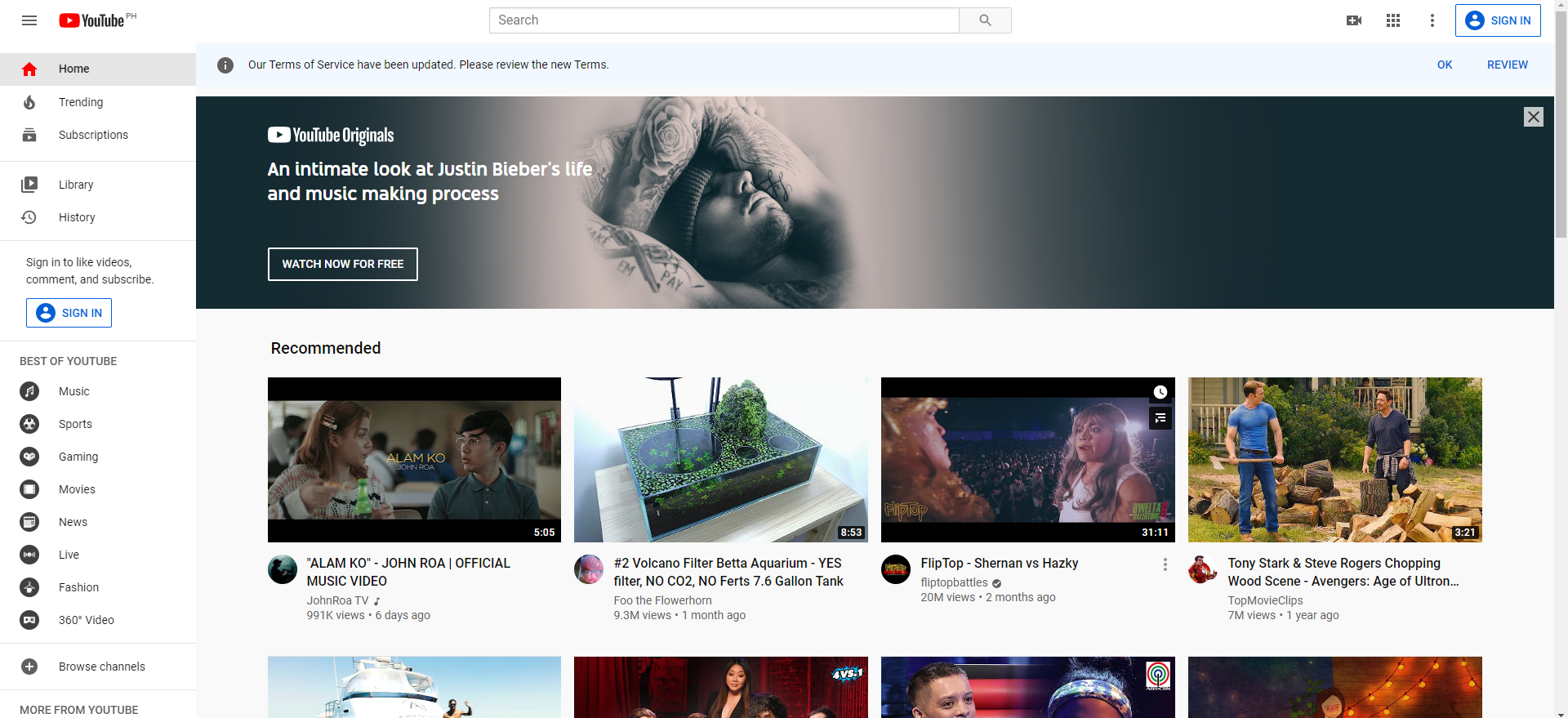Select Home label in sidebar
This screenshot has height=718, width=1568.
[x=74, y=69]
